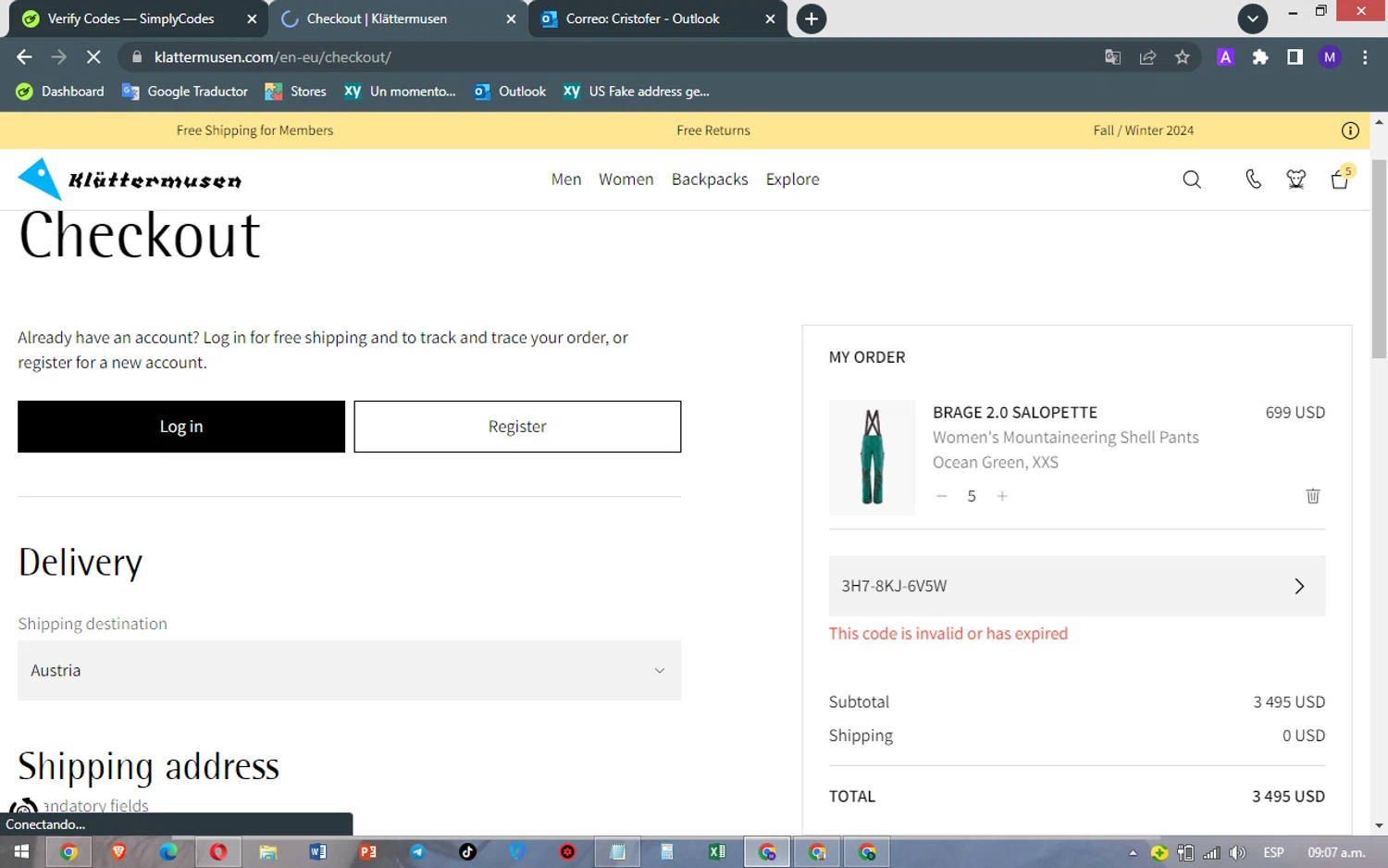Click the phone contact icon in header

point(1253,180)
